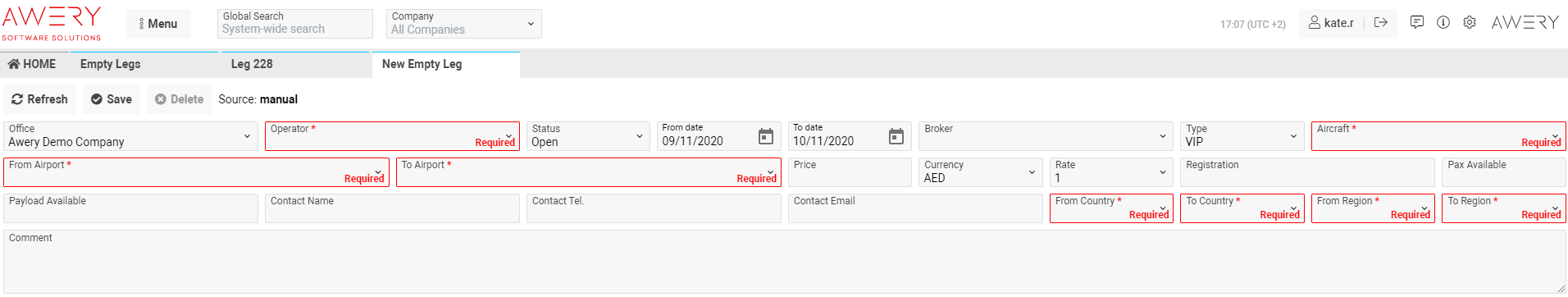Expand the Office dropdown

[130, 136]
